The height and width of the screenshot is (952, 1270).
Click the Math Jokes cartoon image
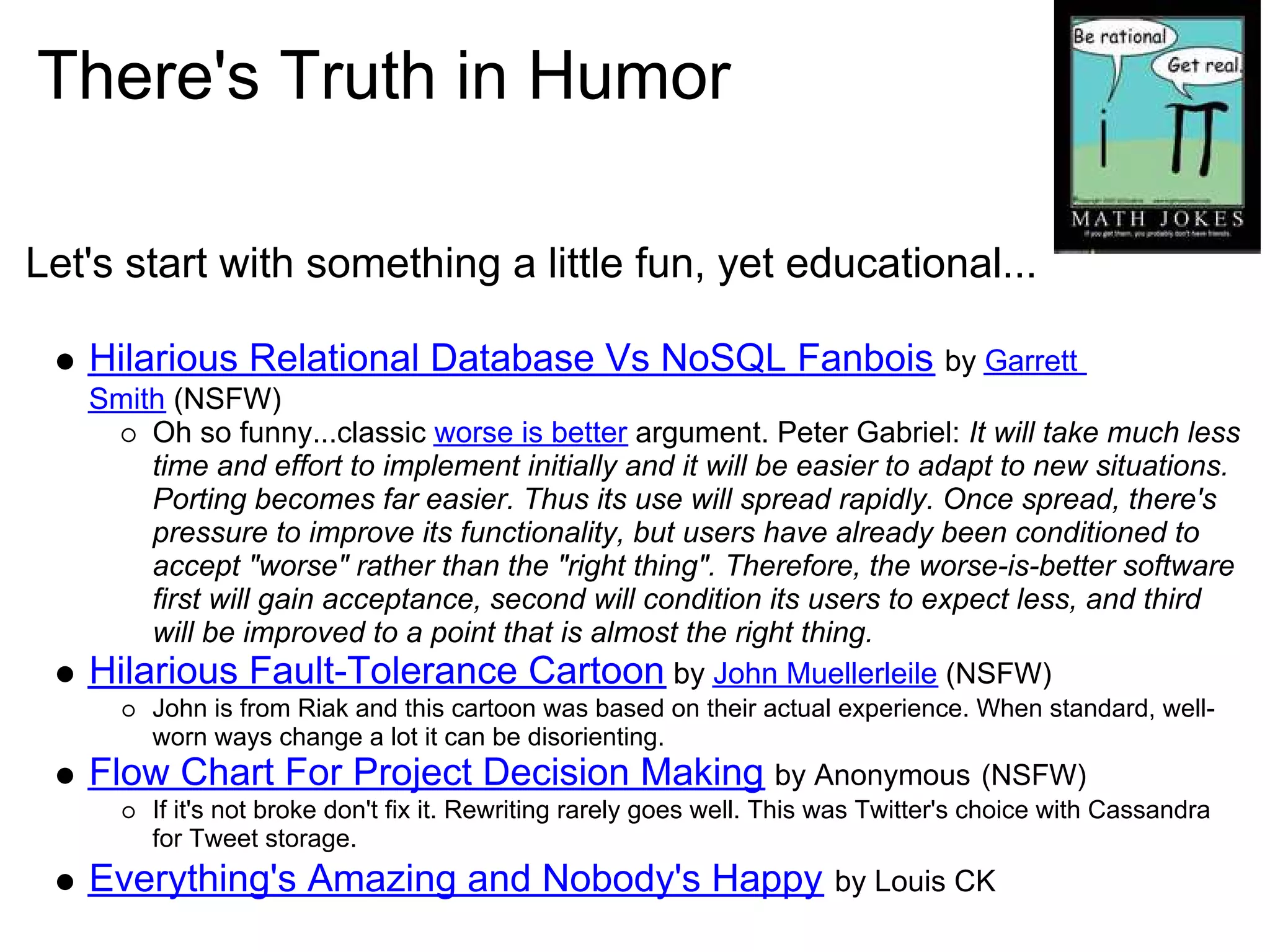pyautogui.click(x=1157, y=127)
